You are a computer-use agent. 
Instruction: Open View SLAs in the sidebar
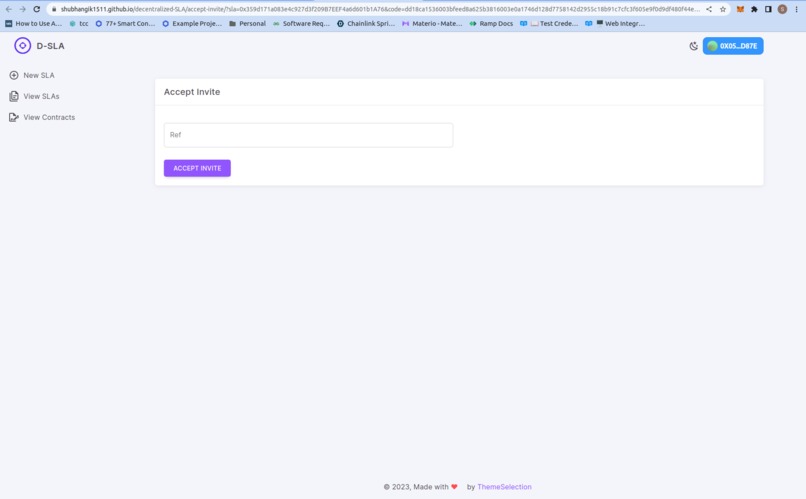tap(34, 96)
